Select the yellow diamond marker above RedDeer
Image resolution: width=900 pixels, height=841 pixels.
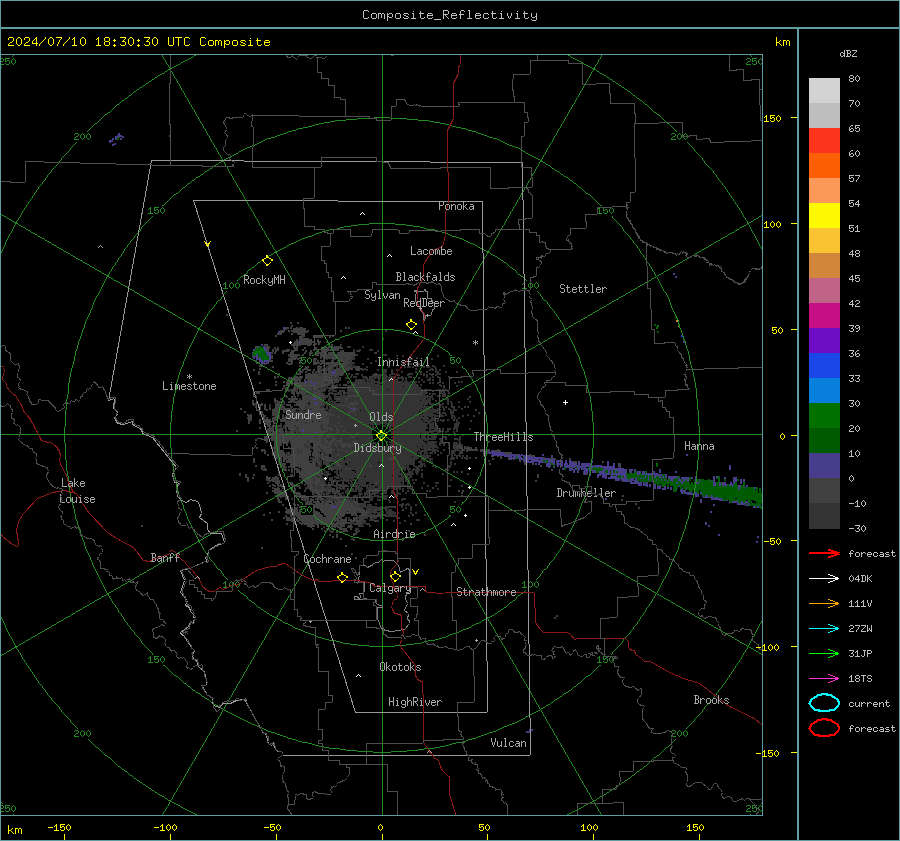pyautogui.click(x=412, y=325)
